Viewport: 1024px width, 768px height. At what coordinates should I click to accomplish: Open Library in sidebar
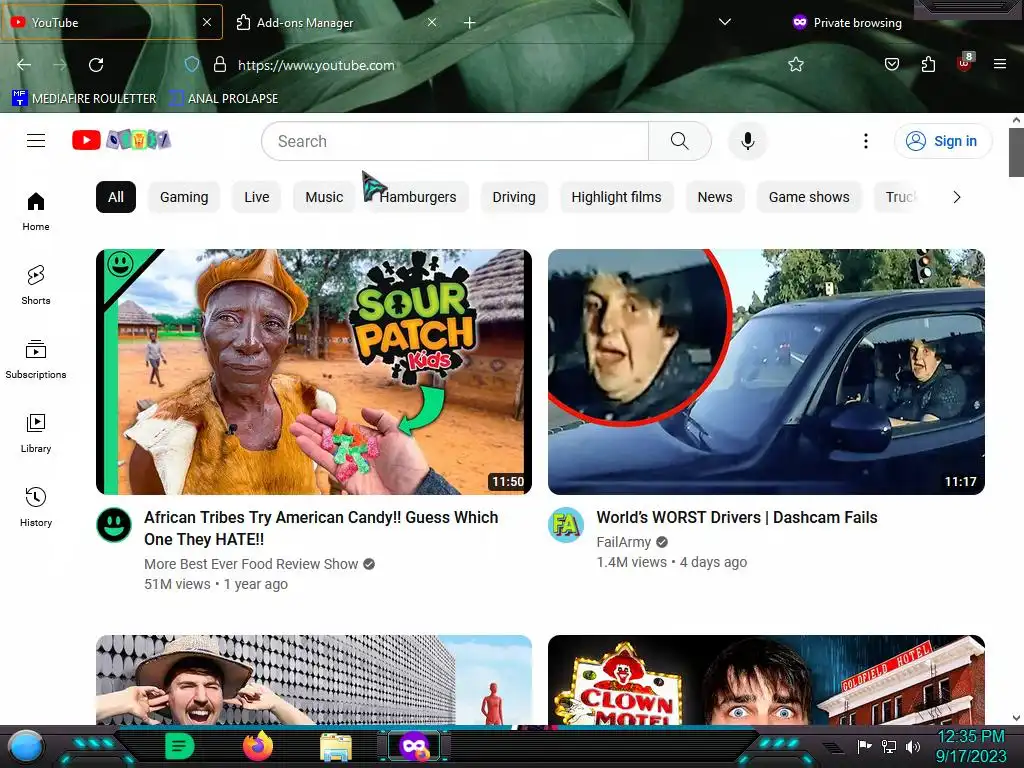[x=36, y=433]
